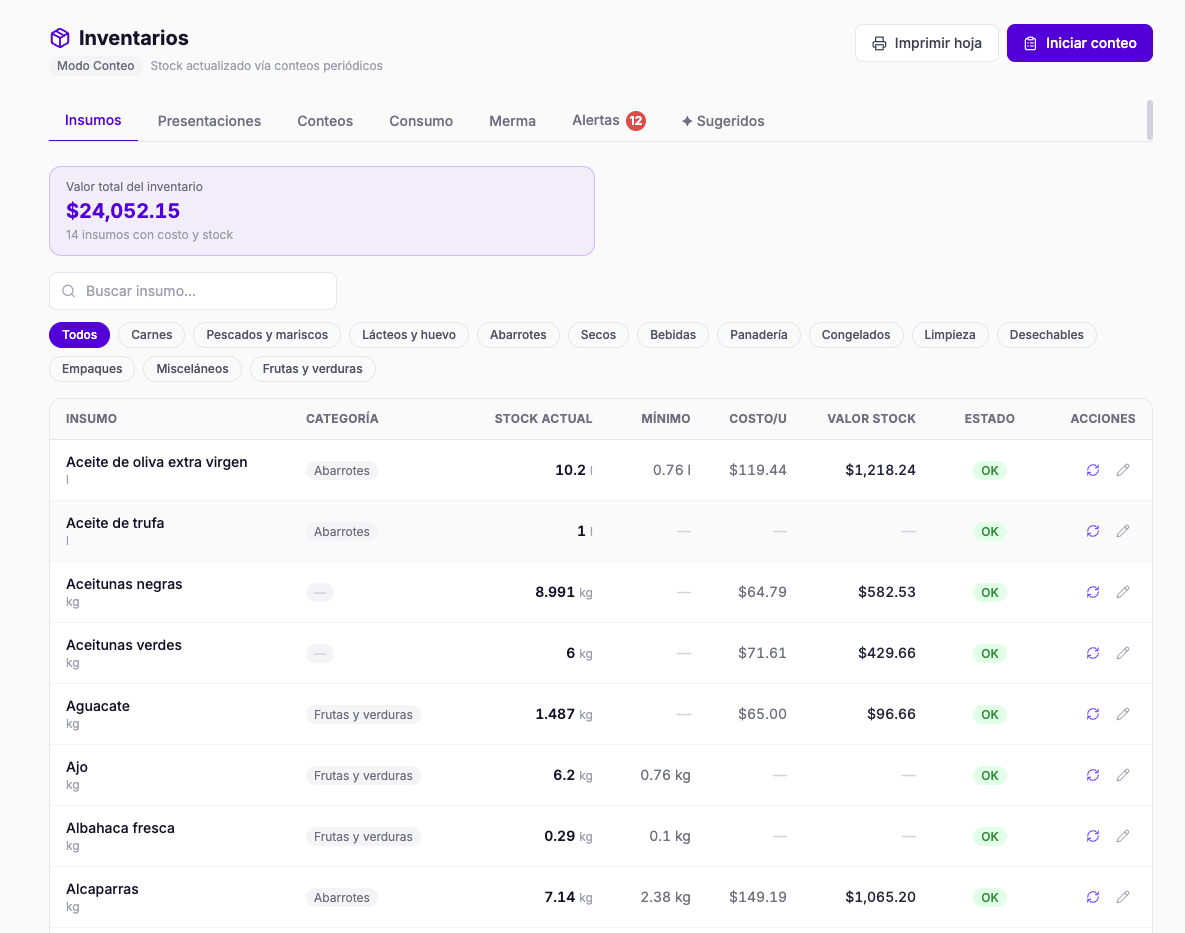The image size is (1185, 933).
Task: Edit Aceitunas verdes with pencil icon
Action: click(1123, 653)
